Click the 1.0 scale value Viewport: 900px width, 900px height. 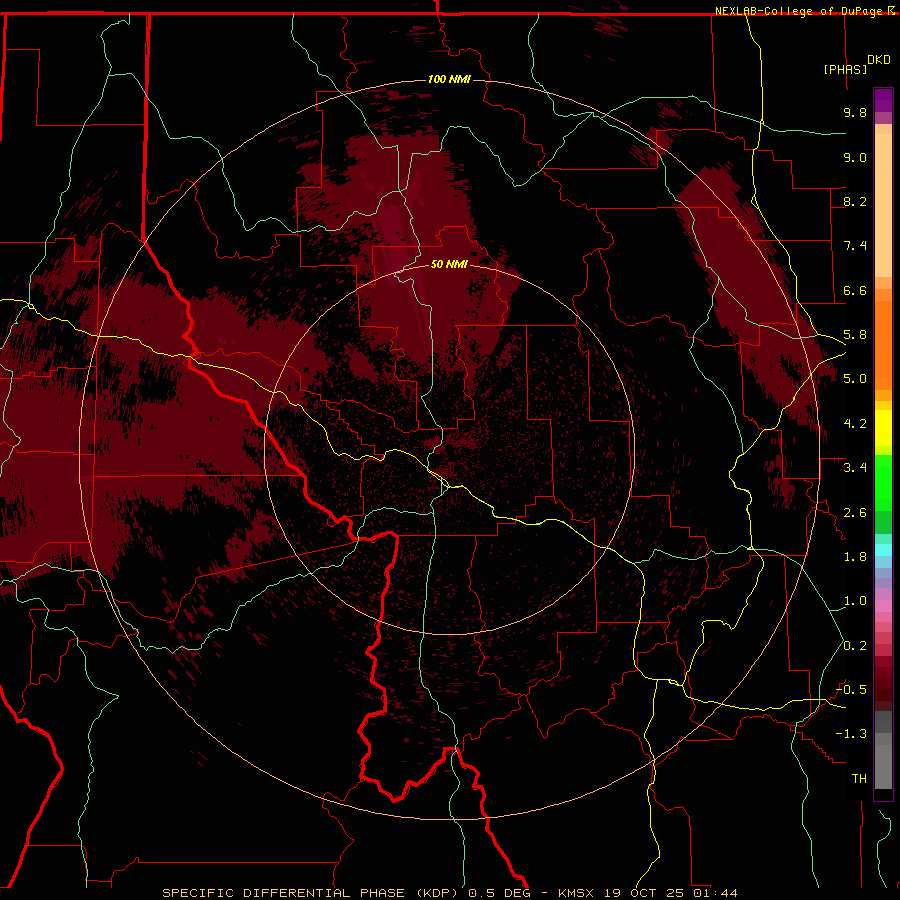[x=855, y=601]
